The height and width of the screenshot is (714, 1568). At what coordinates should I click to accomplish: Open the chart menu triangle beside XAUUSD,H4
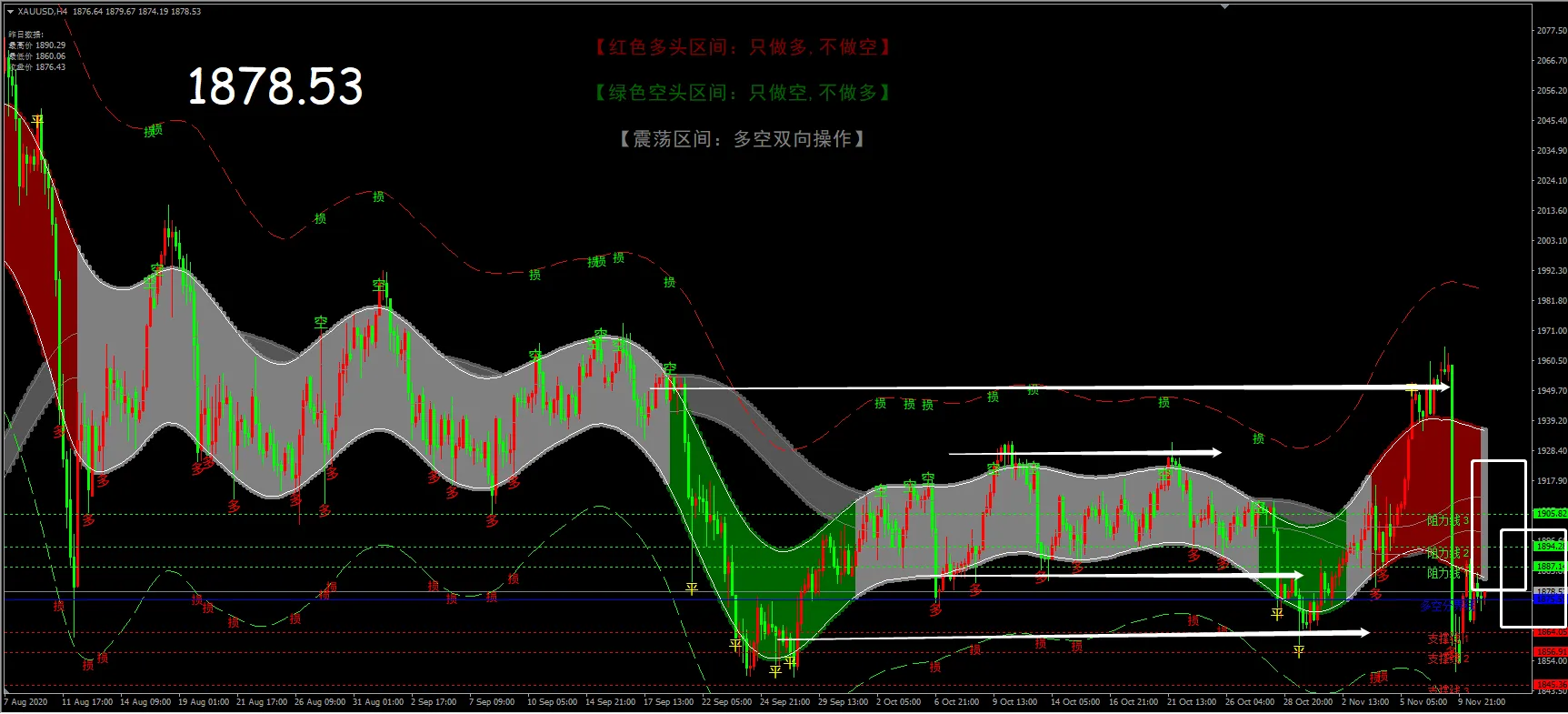pyautogui.click(x=10, y=12)
